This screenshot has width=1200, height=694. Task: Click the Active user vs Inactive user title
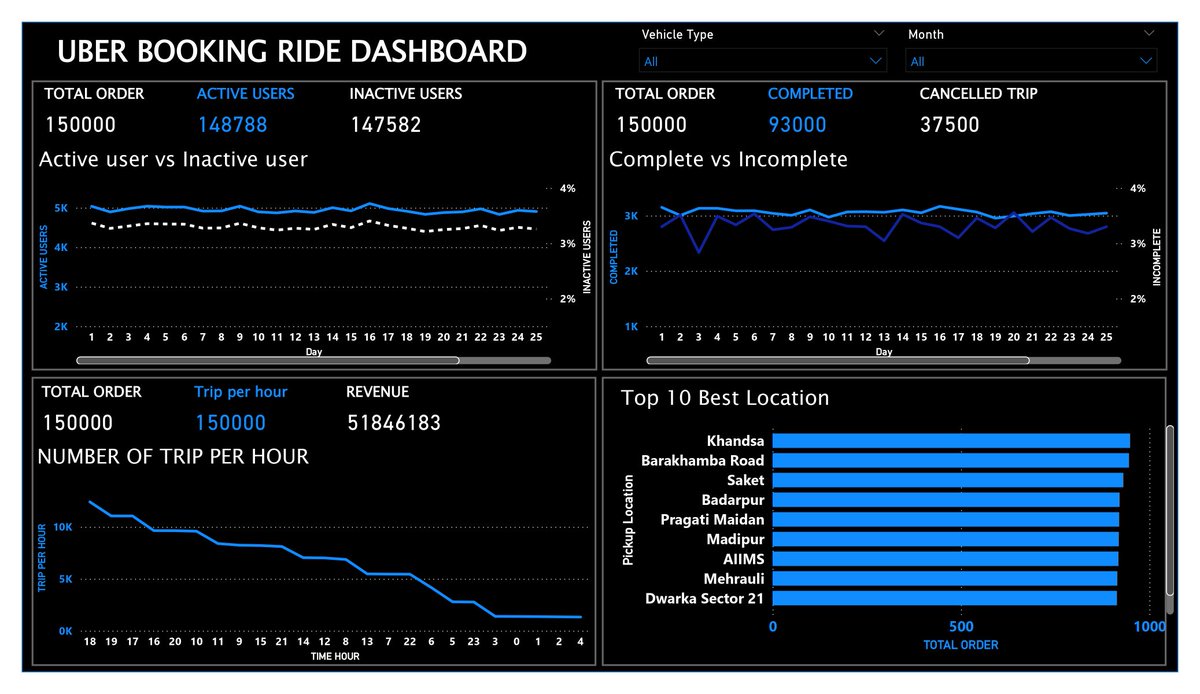[x=173, y=159]
